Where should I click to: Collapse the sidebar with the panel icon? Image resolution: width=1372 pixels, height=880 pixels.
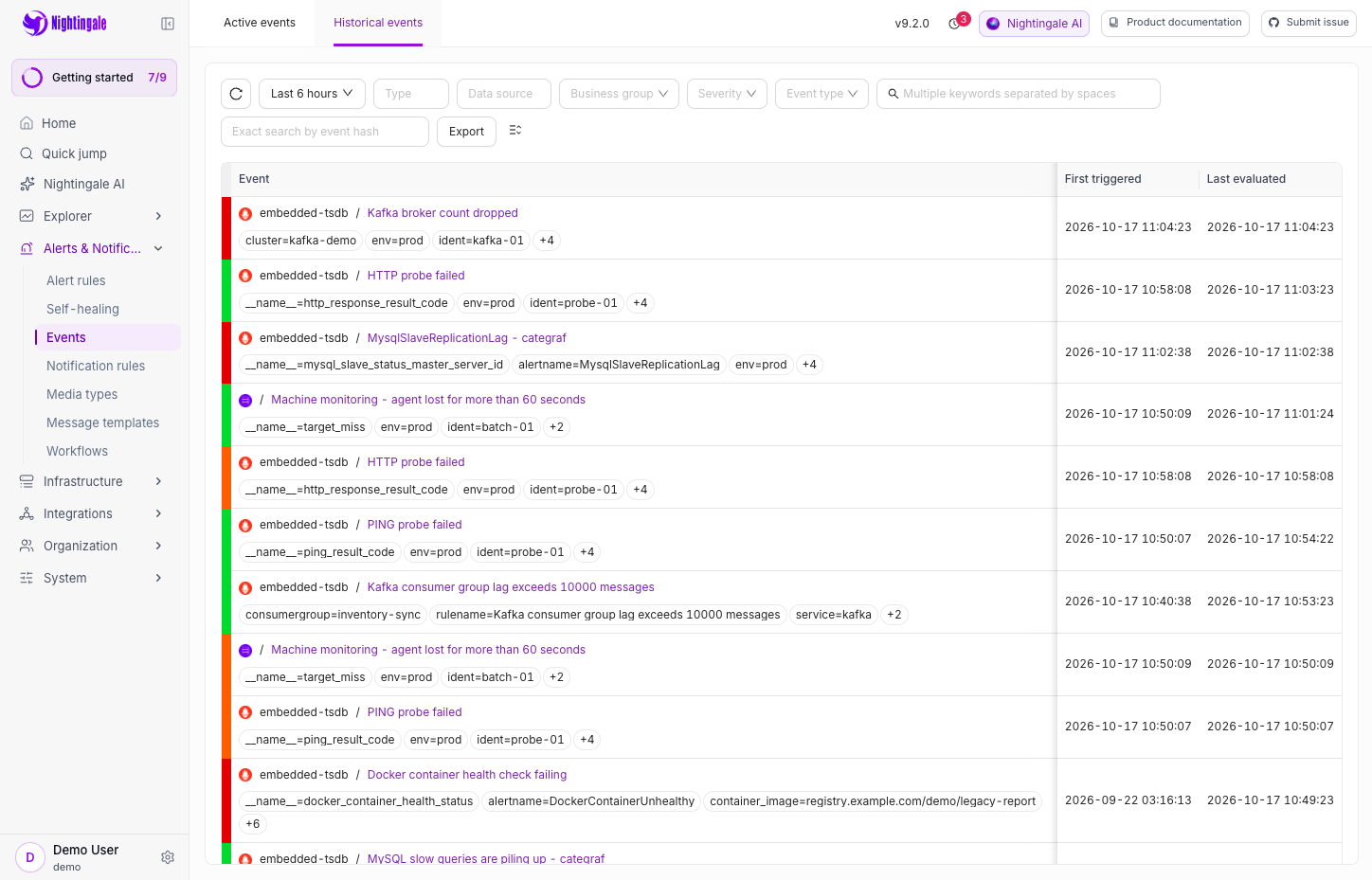[x=168, y=24]
